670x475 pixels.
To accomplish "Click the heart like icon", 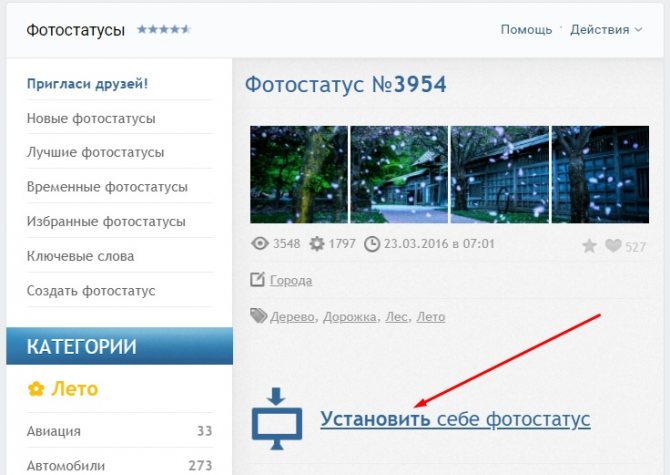I will point(613,246).
